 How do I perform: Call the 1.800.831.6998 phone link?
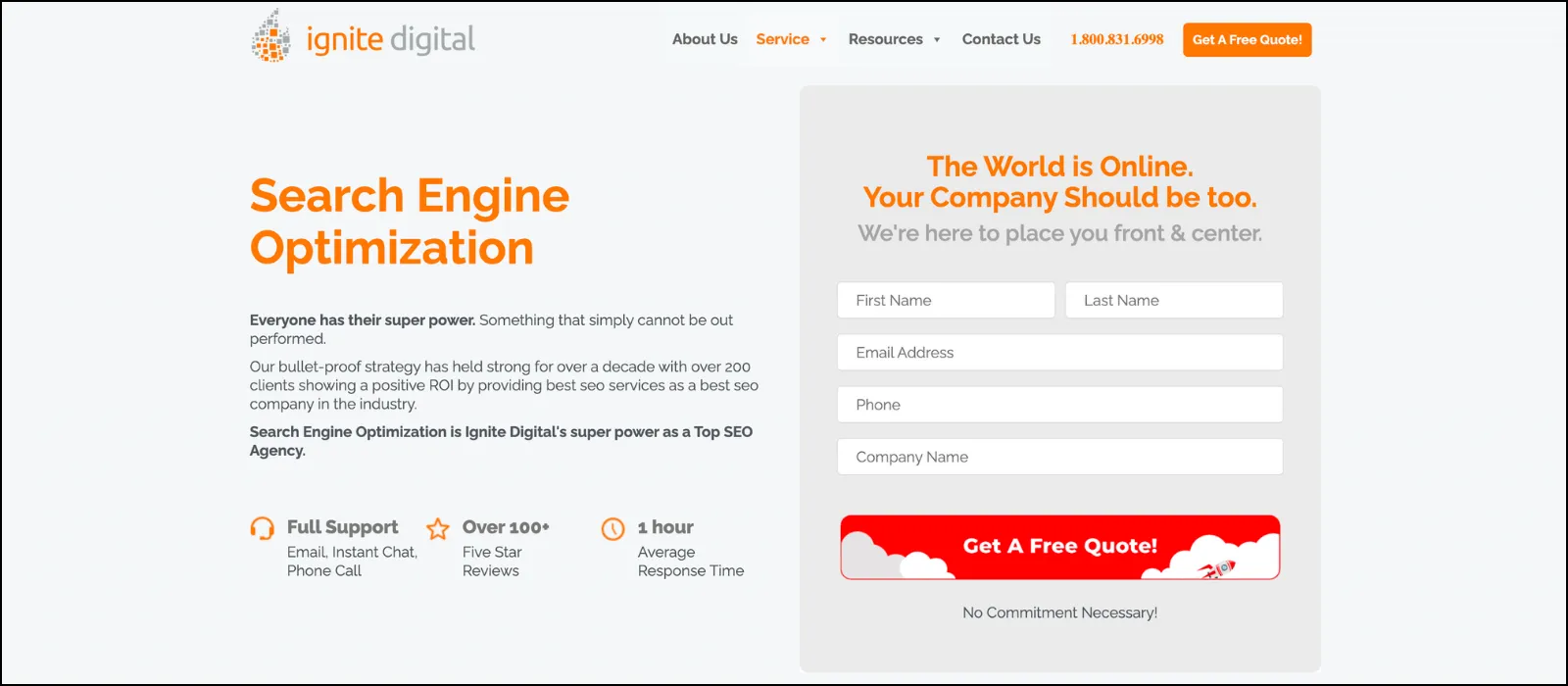(1117, 39)
